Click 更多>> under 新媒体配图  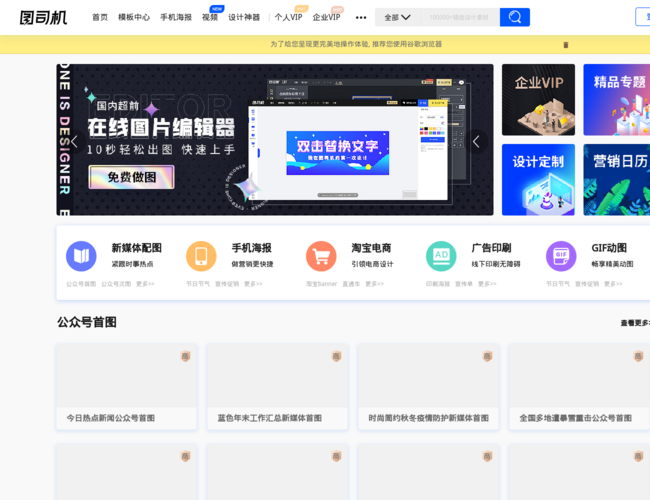[x=146, y=284]
